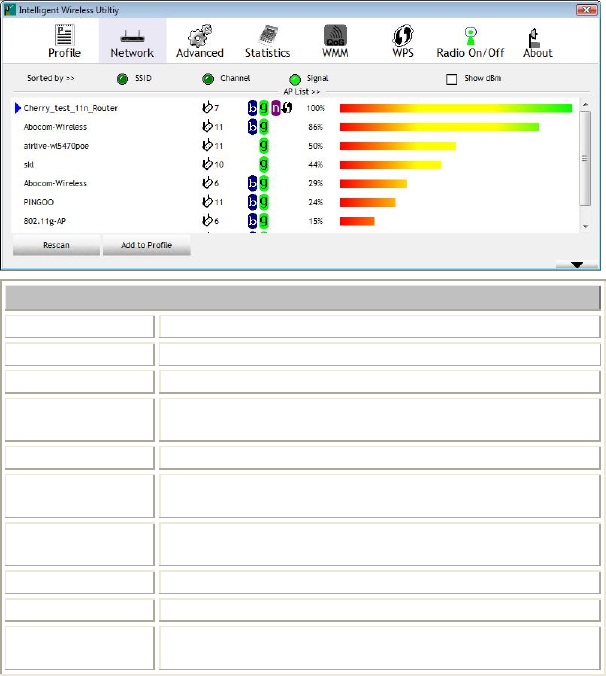Click channel antenna icon in sld row

[207, 164]
